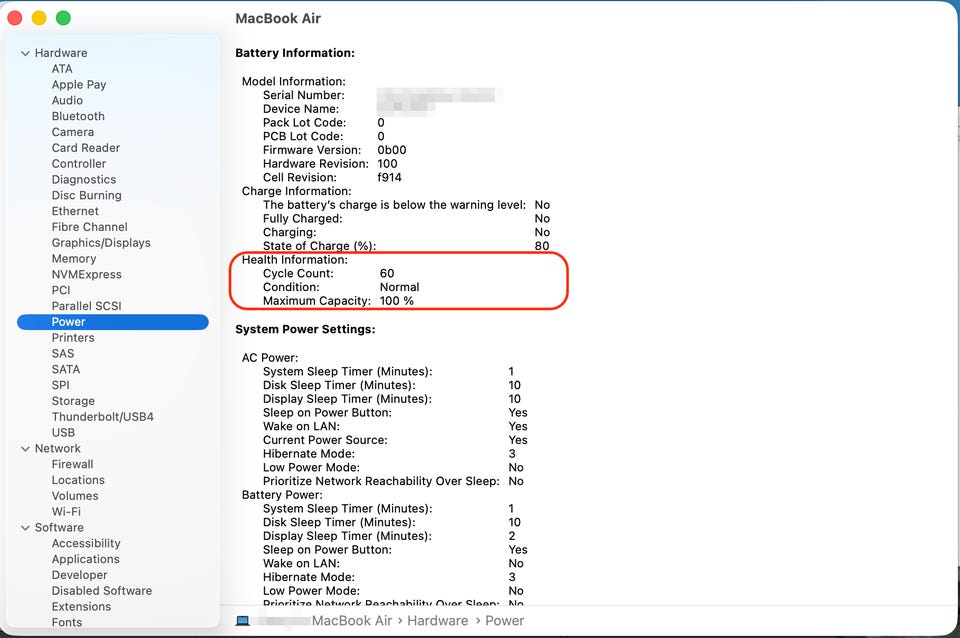Click MacBook Air in the path bar
The image size is (960, 638).
[x=351, y=621]
